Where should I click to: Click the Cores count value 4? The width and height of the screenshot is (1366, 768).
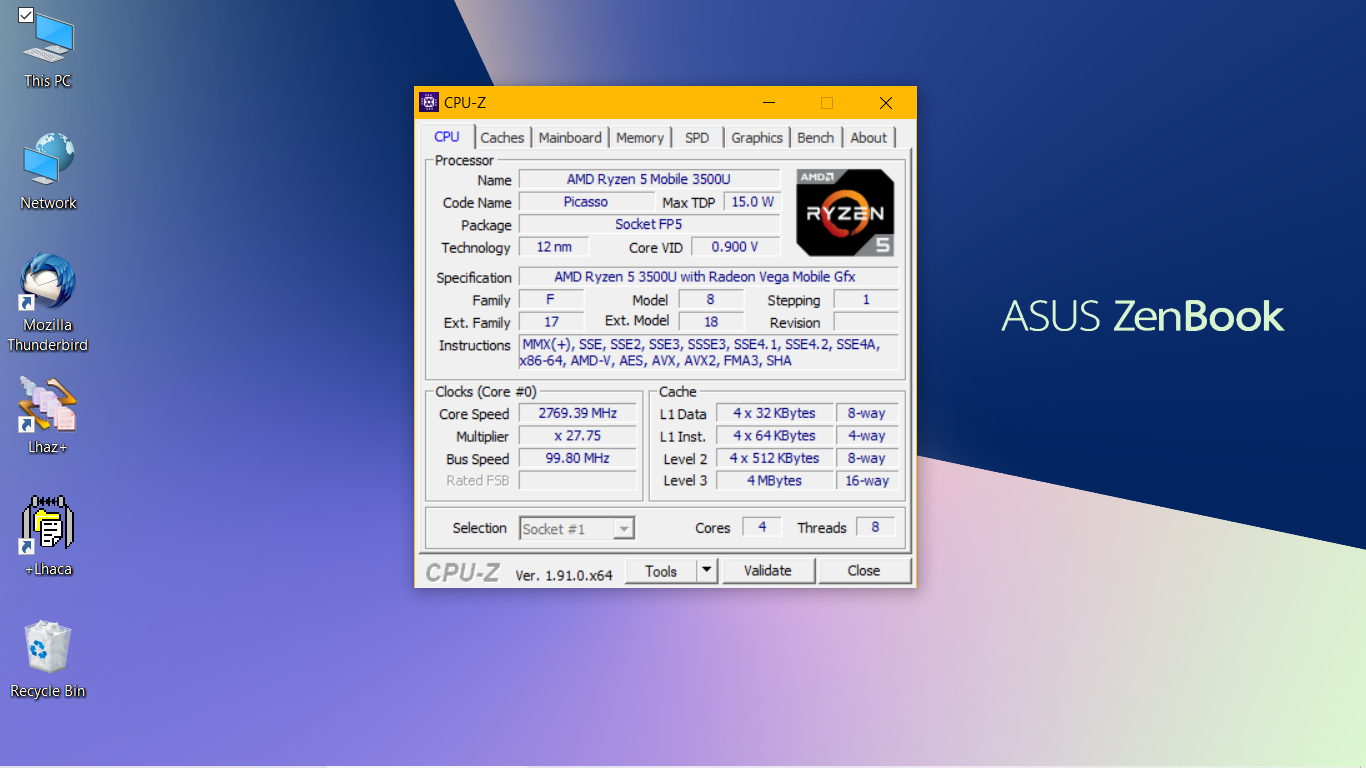[x=762, y=527]
